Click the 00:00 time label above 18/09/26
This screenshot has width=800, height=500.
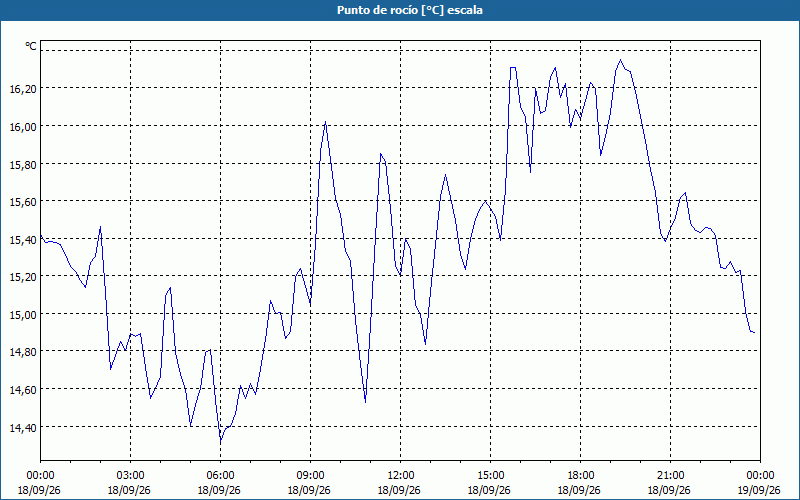click(x=40, y=476)
